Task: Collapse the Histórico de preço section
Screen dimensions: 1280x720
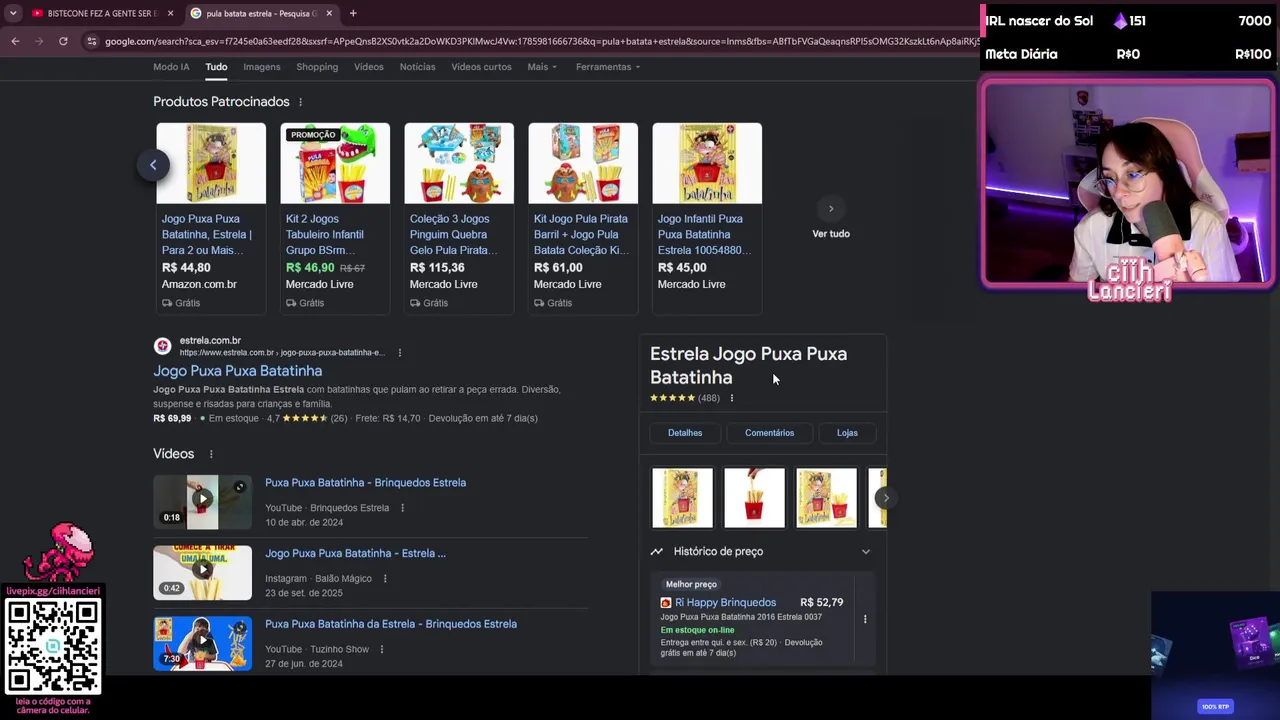Action: tap(866, 552)
